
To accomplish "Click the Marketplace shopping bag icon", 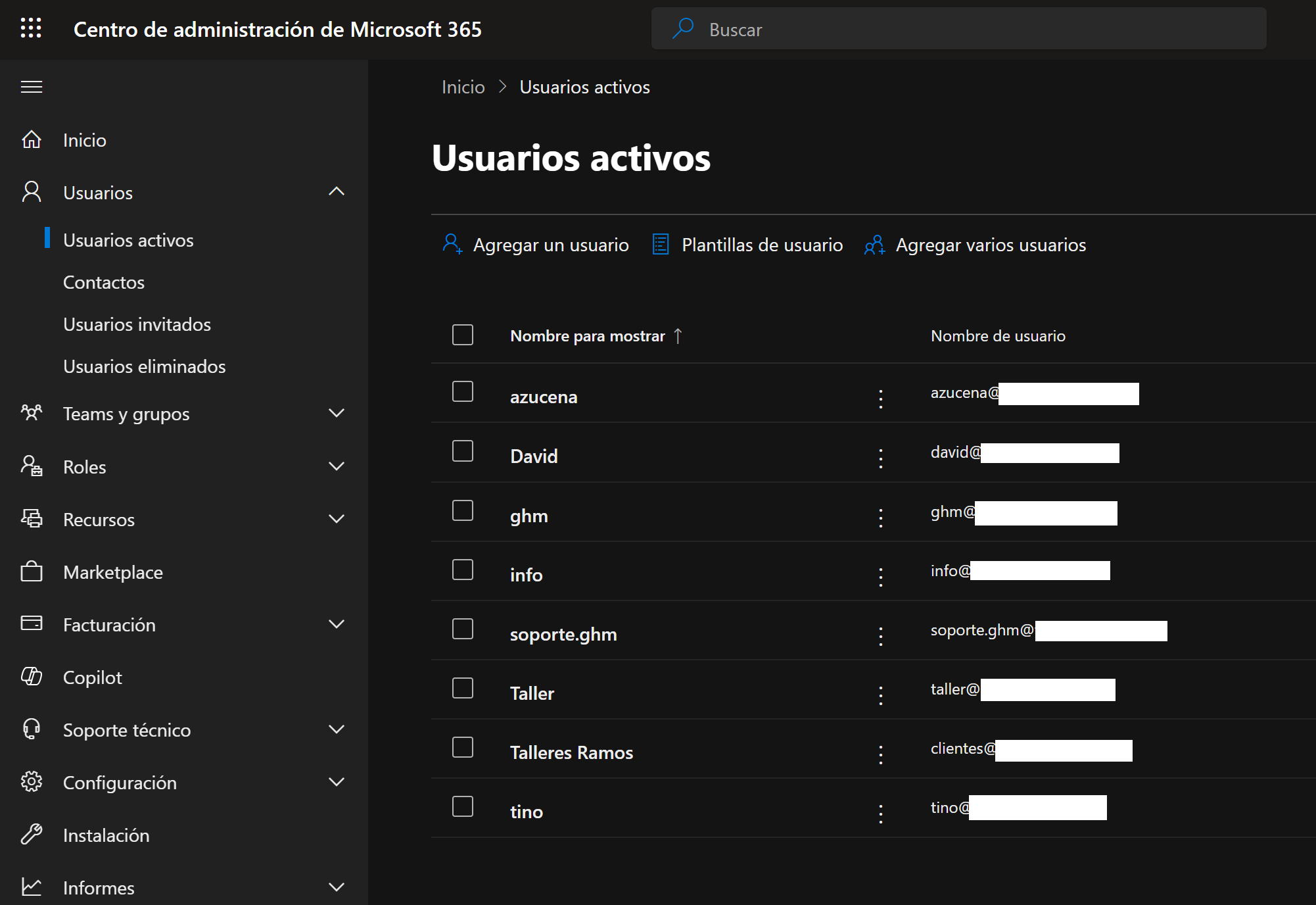I will [31, 572].
